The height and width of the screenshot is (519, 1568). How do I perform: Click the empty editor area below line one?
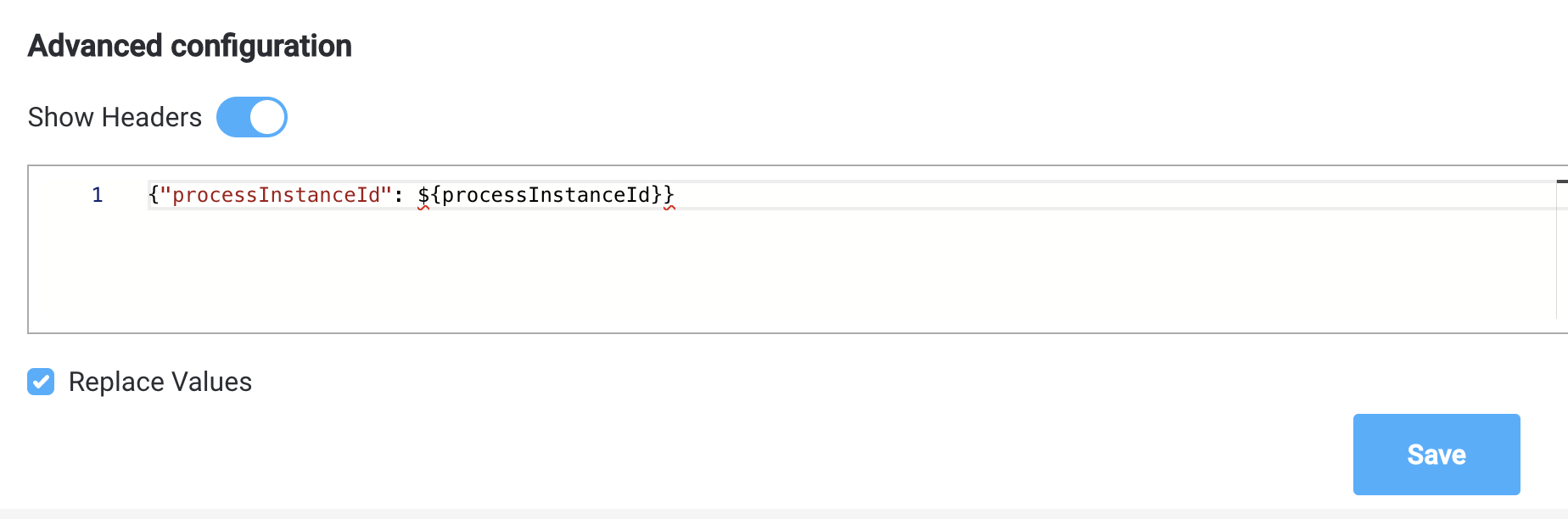(789, 271)
